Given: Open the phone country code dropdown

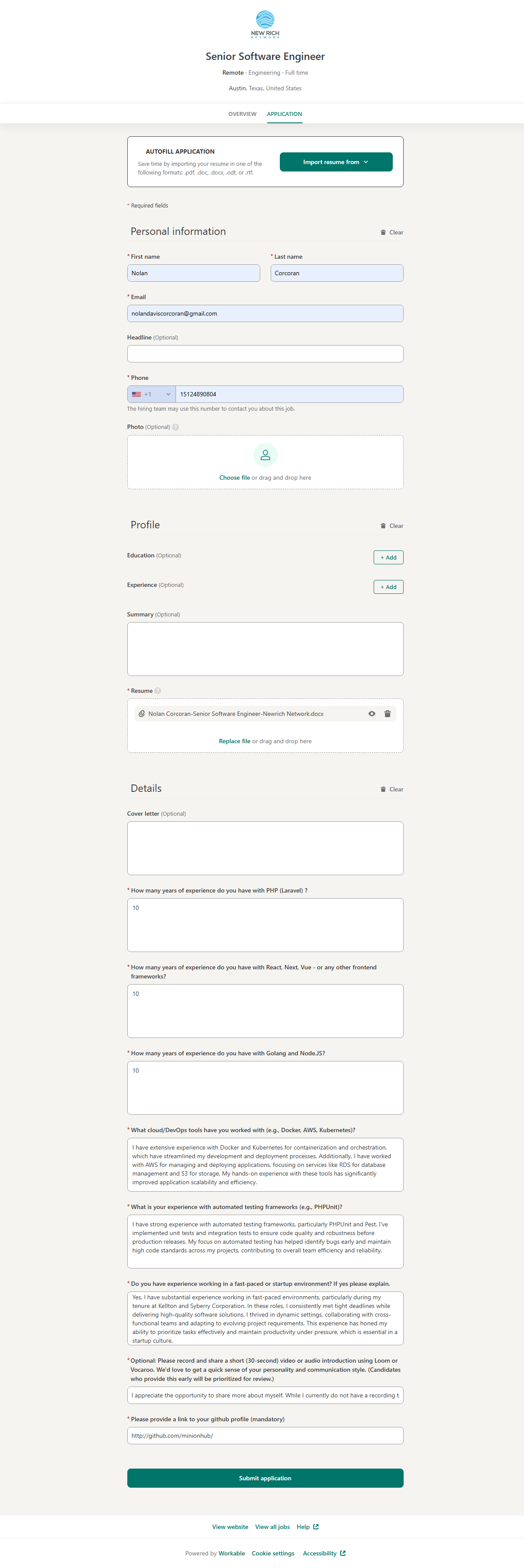Looking at the screenshot, I should 152,395.
